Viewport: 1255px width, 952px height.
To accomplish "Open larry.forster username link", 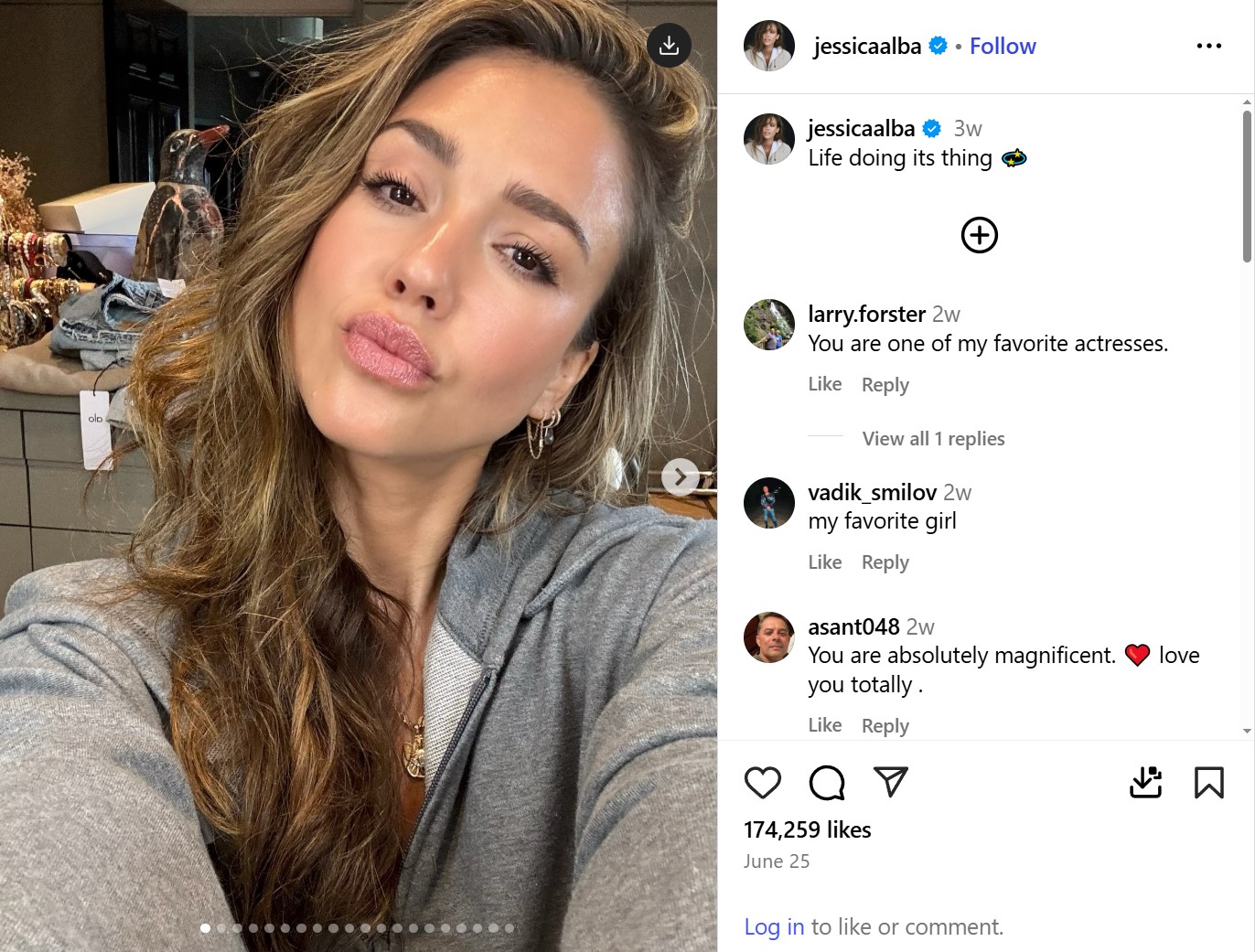I will tap(866, 315).
